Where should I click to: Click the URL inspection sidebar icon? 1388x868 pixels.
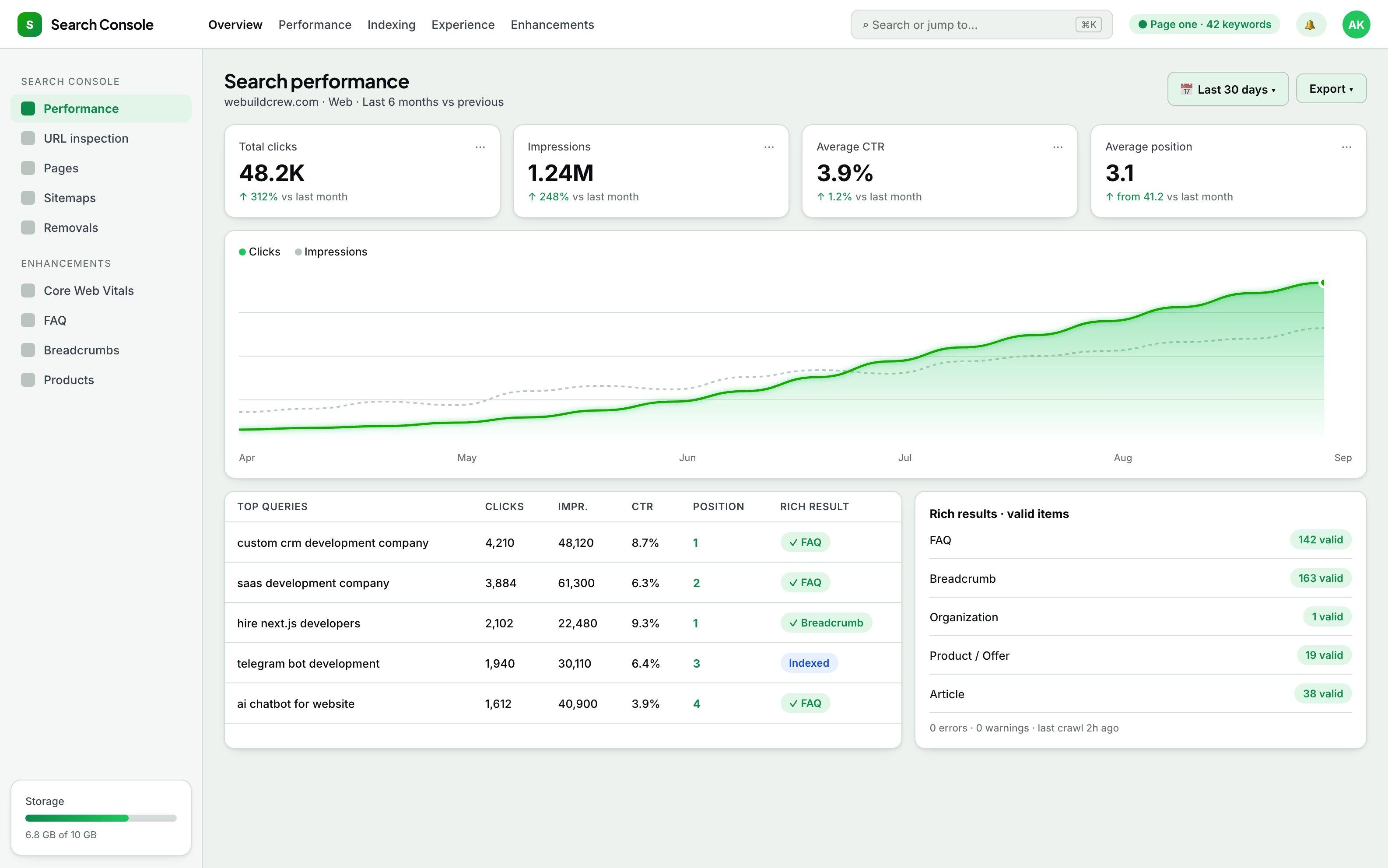[28, 138]
